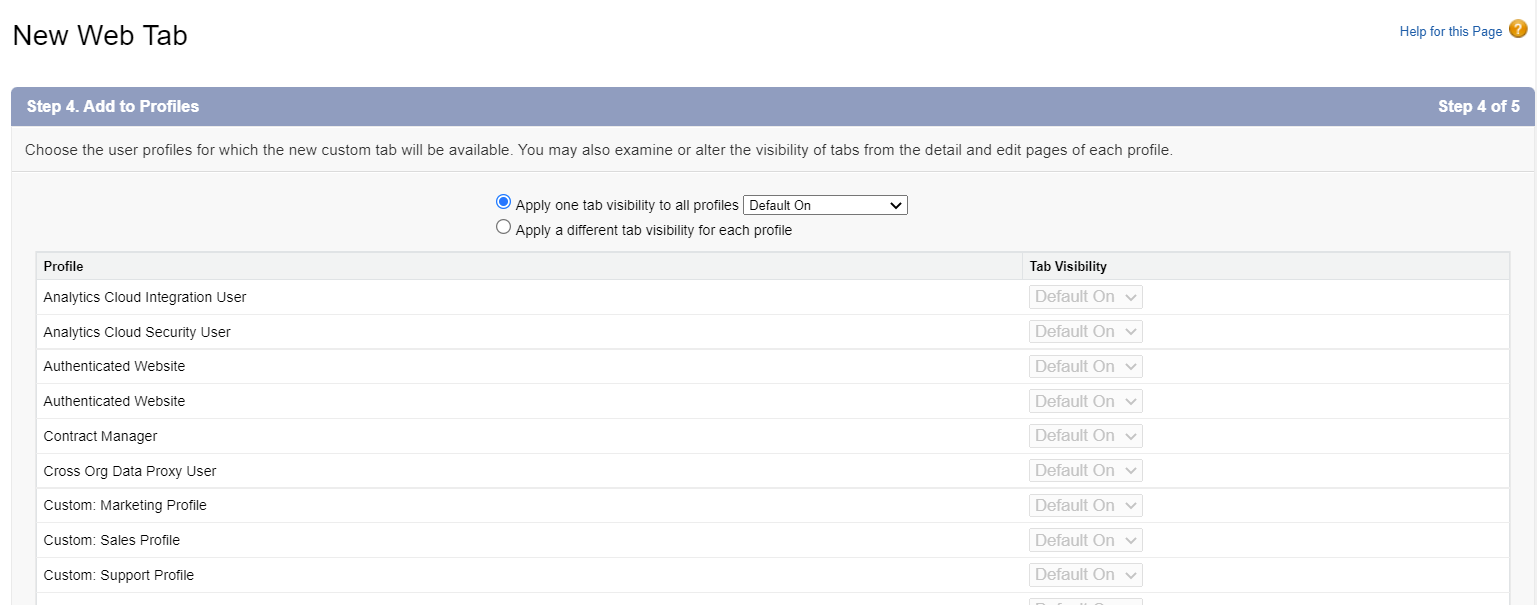Open the Default On visibility dropdown for all profiles
Viewport: 1537px width, 605px height.
click(x=825, y=205)
